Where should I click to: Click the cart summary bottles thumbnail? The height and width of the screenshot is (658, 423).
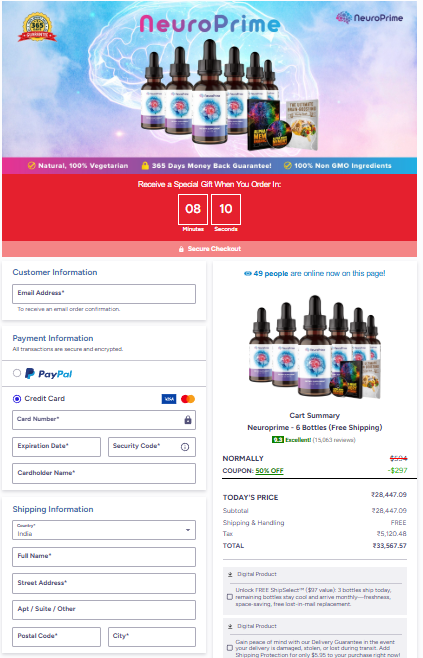[315, 346]
